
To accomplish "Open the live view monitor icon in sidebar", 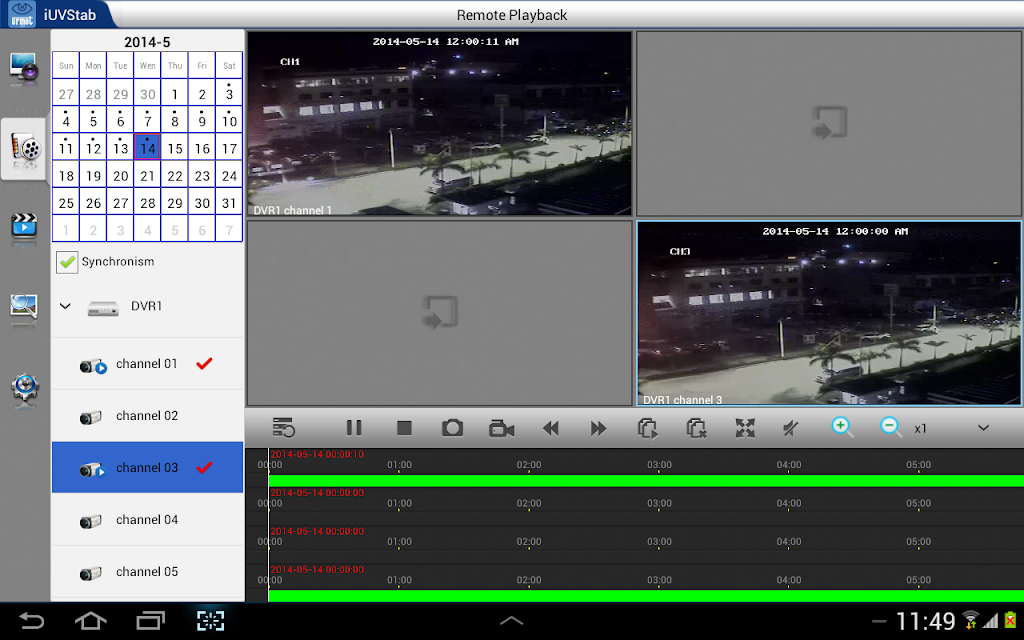I will pyautogui.click(x=24, y=69).
